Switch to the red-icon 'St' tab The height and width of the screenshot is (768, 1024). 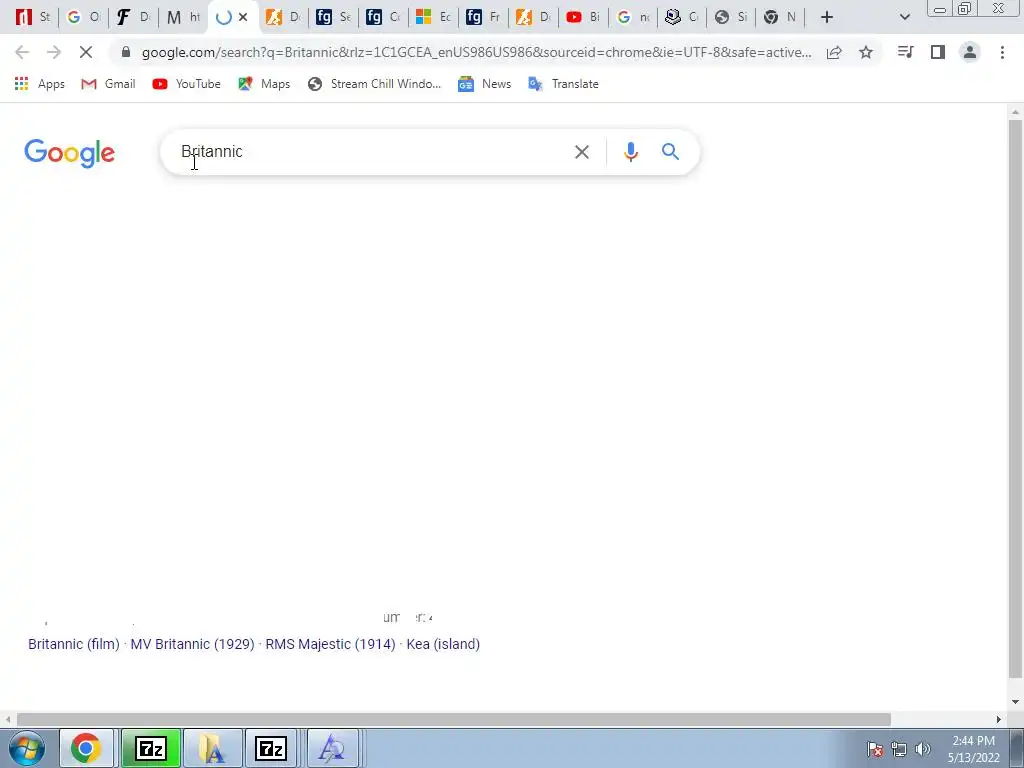33,17
